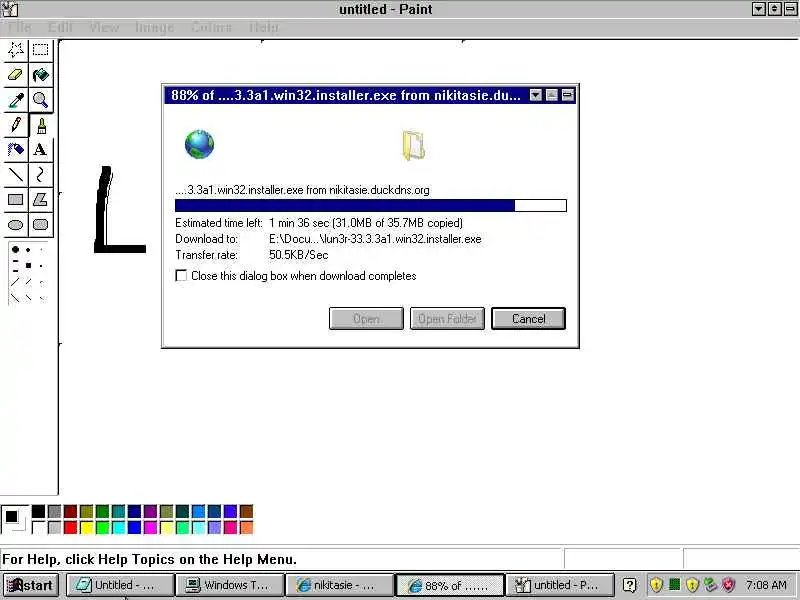Viewport: 800px width, 600px height.
Task: Open the Help menu in Paint
Action: pos(264,27)
